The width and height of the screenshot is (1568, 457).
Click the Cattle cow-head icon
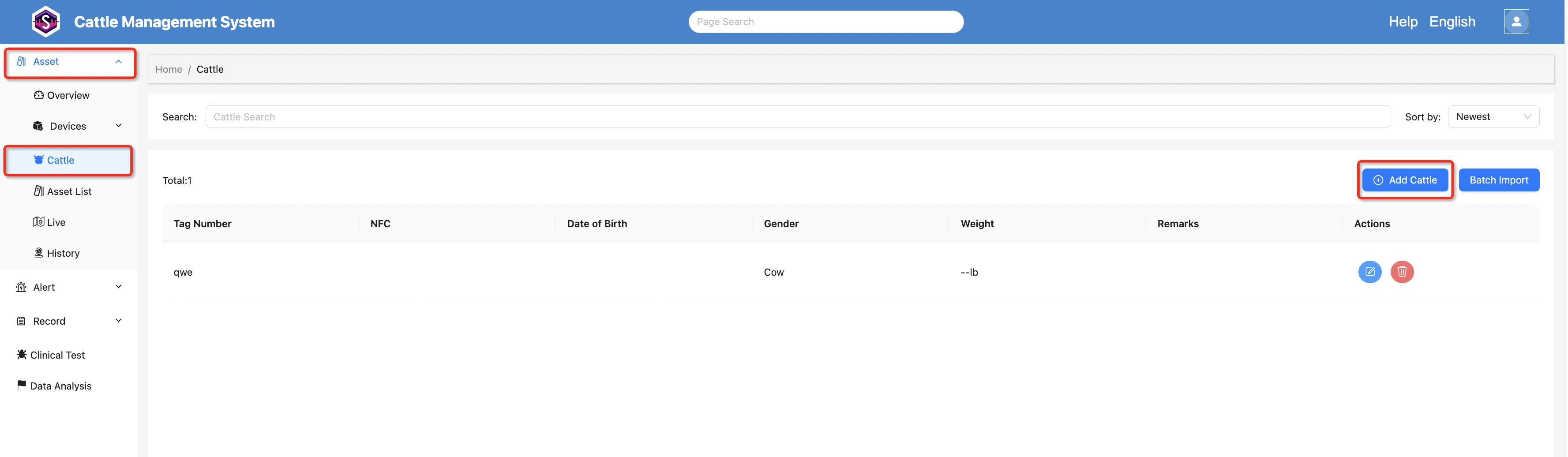pos(39,160)
